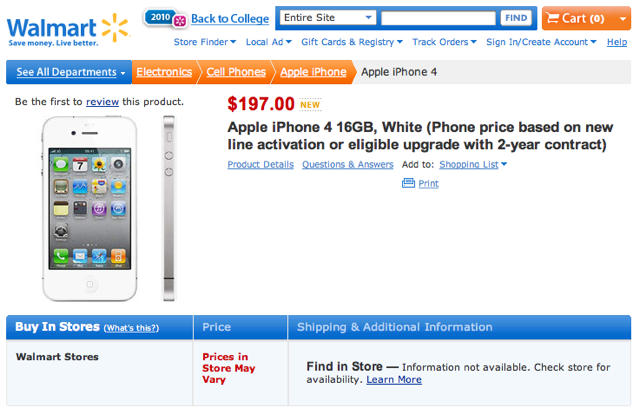Go to the Cell Phones breadcrumb
The width and height of the screenshot is (640, 415).
coord(236,72)
